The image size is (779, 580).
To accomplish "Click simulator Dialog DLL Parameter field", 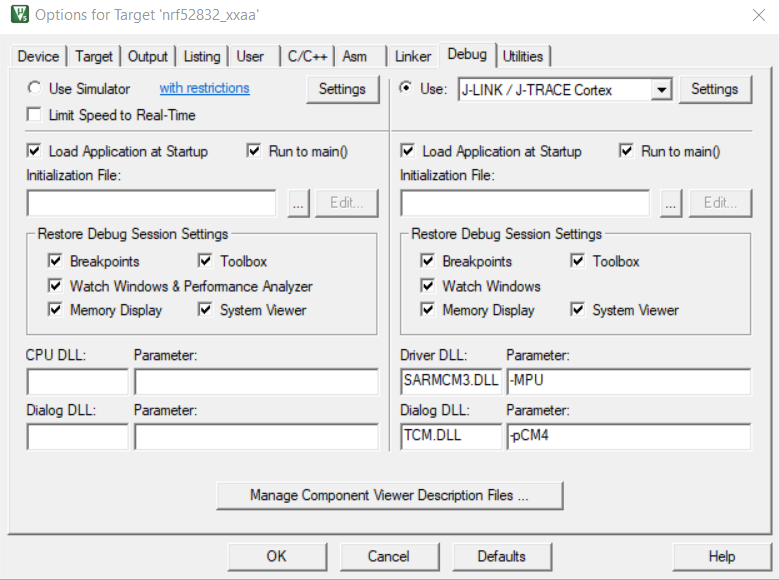I will pos(256,436).
